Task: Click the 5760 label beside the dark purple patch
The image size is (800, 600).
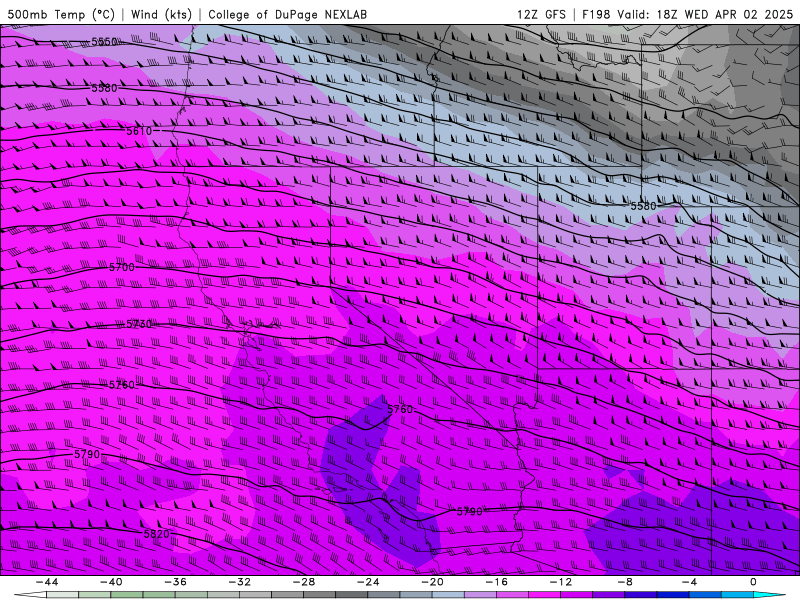Action: pyautogui.click(x=399, y=409)
